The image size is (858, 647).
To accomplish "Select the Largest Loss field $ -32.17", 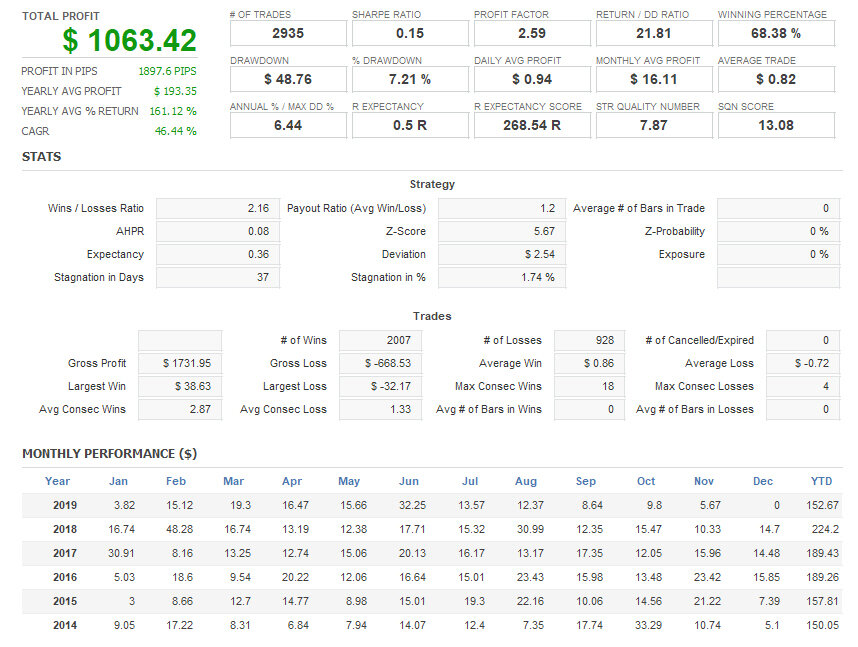I will point(380,386).
